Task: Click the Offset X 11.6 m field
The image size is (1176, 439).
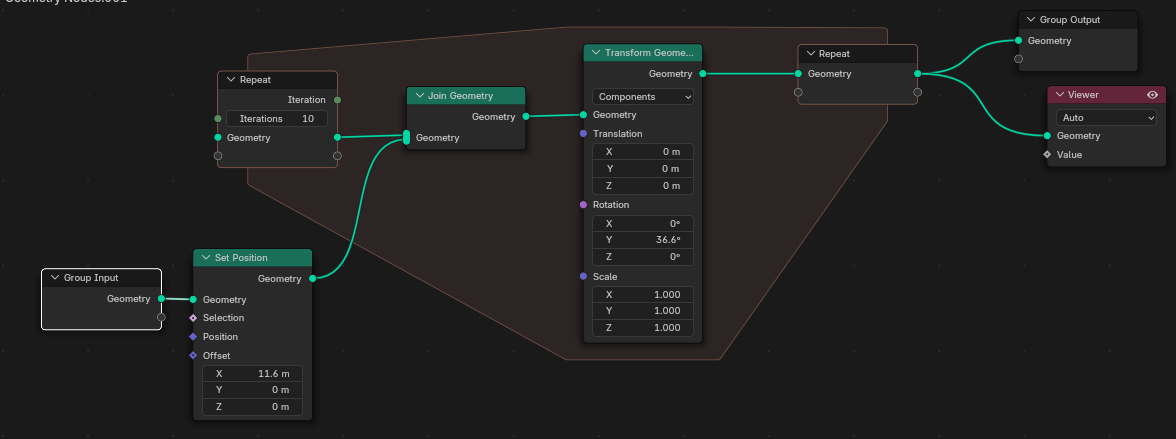Action: click(253, 374)
